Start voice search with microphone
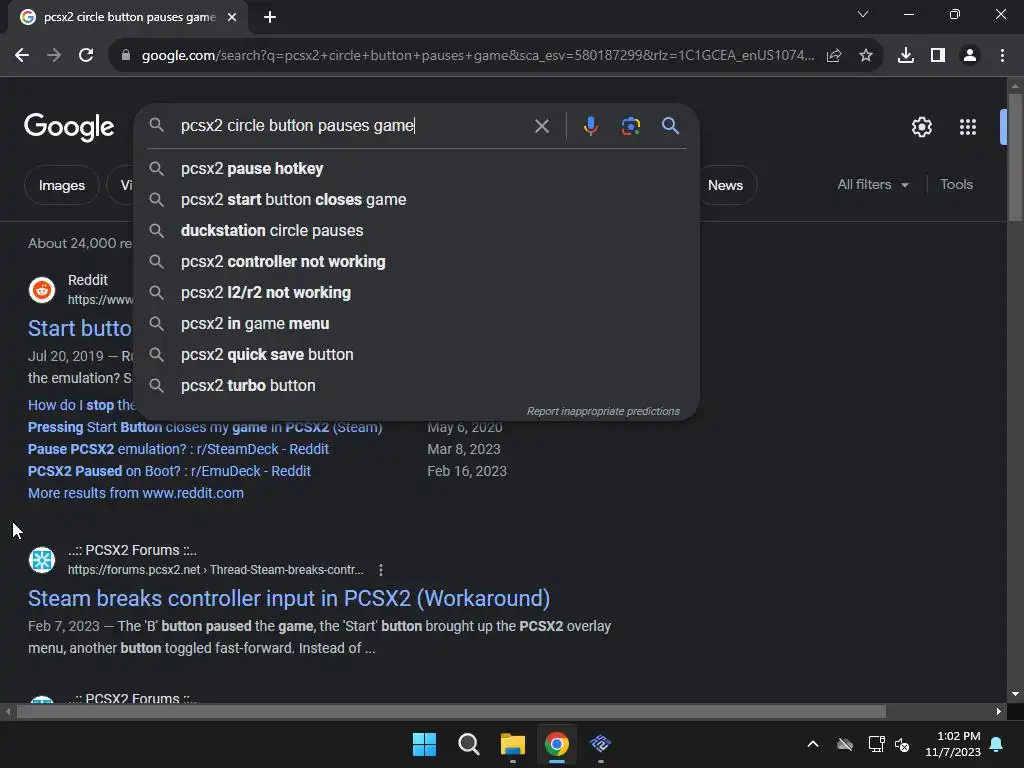 coord(590,125)
